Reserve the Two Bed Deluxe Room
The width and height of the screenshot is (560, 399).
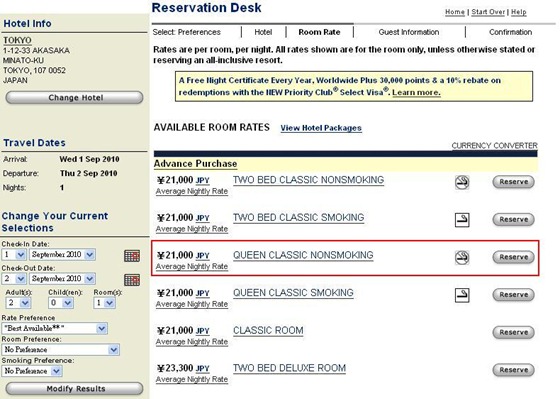tap(513, 370)
